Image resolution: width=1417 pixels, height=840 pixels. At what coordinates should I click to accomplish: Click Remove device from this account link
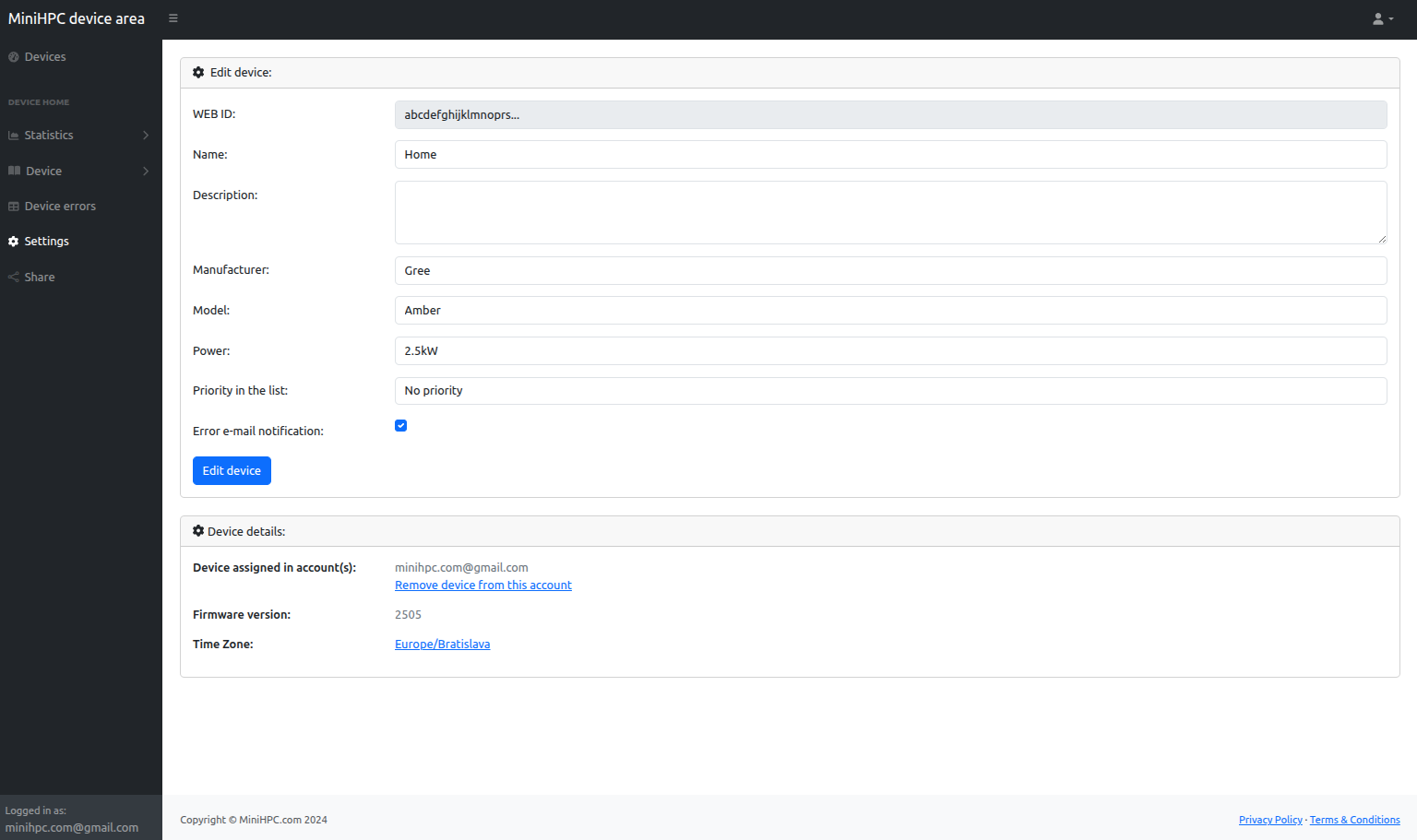pyautogui.click(x=483, y=586)
